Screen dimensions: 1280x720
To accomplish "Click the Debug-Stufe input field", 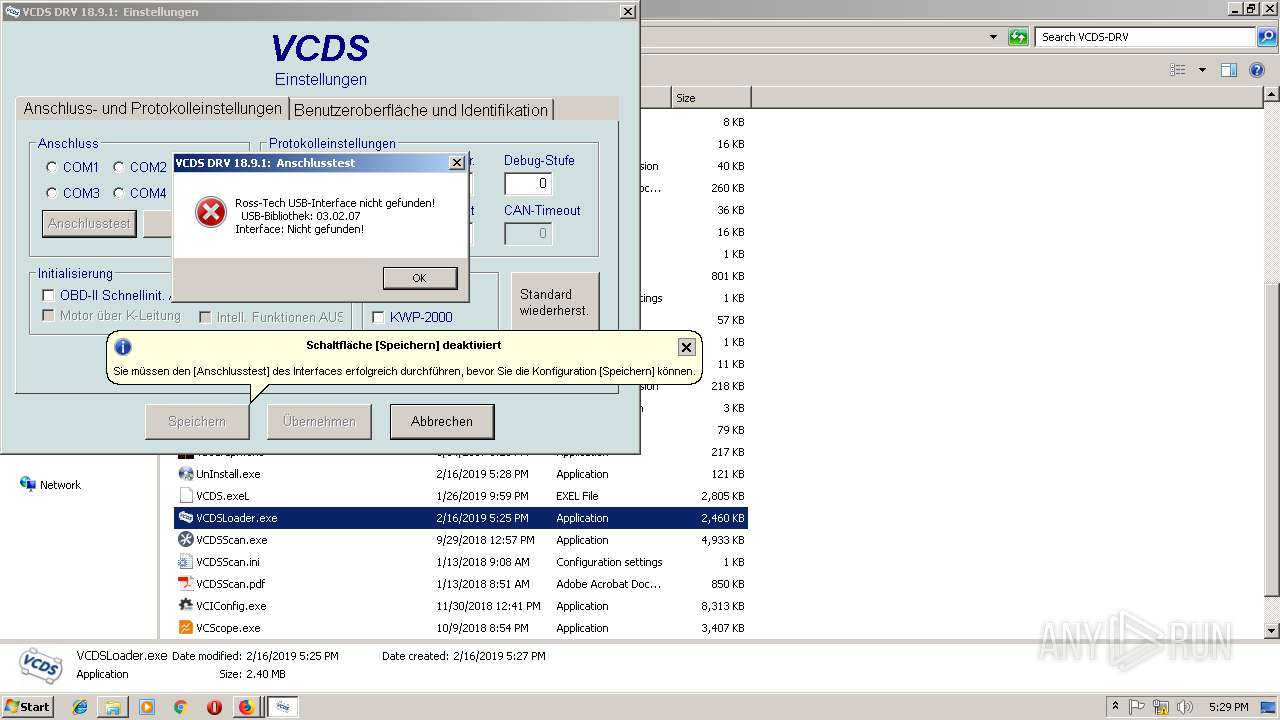I will pos(528,183).
